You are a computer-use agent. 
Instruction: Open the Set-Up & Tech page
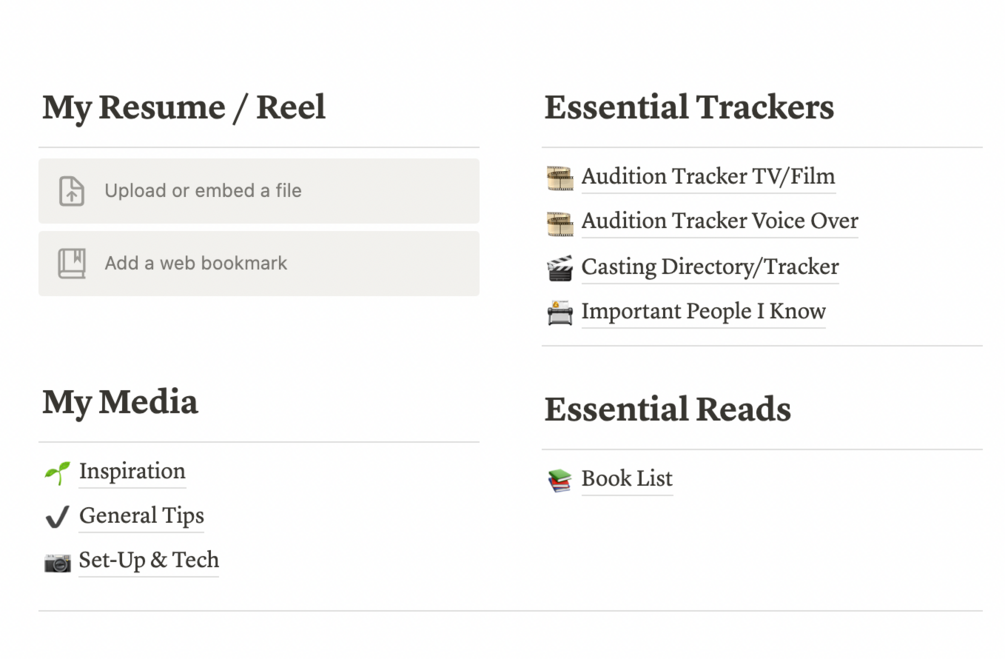click(149, 560)
